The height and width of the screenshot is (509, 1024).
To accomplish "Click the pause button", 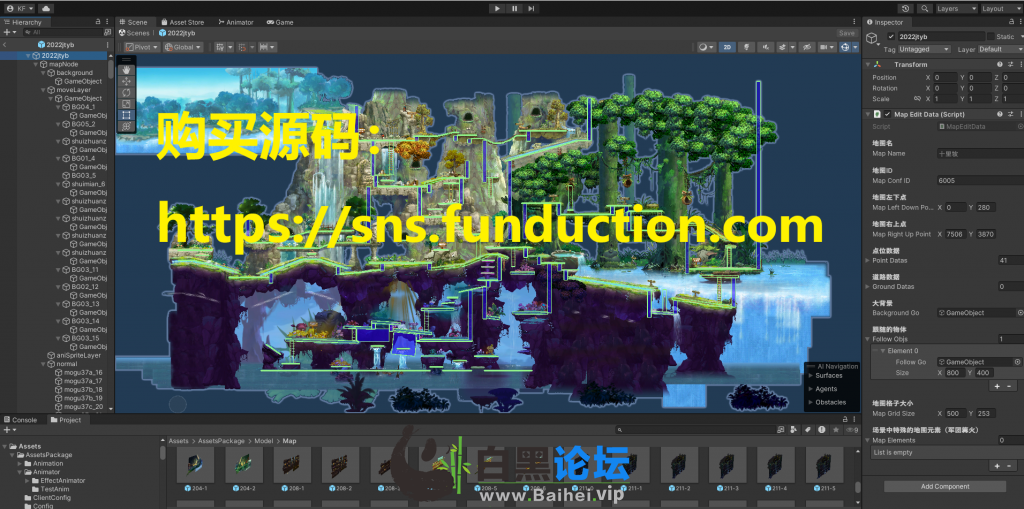I will pyautogui.click(x=515, y=8).
